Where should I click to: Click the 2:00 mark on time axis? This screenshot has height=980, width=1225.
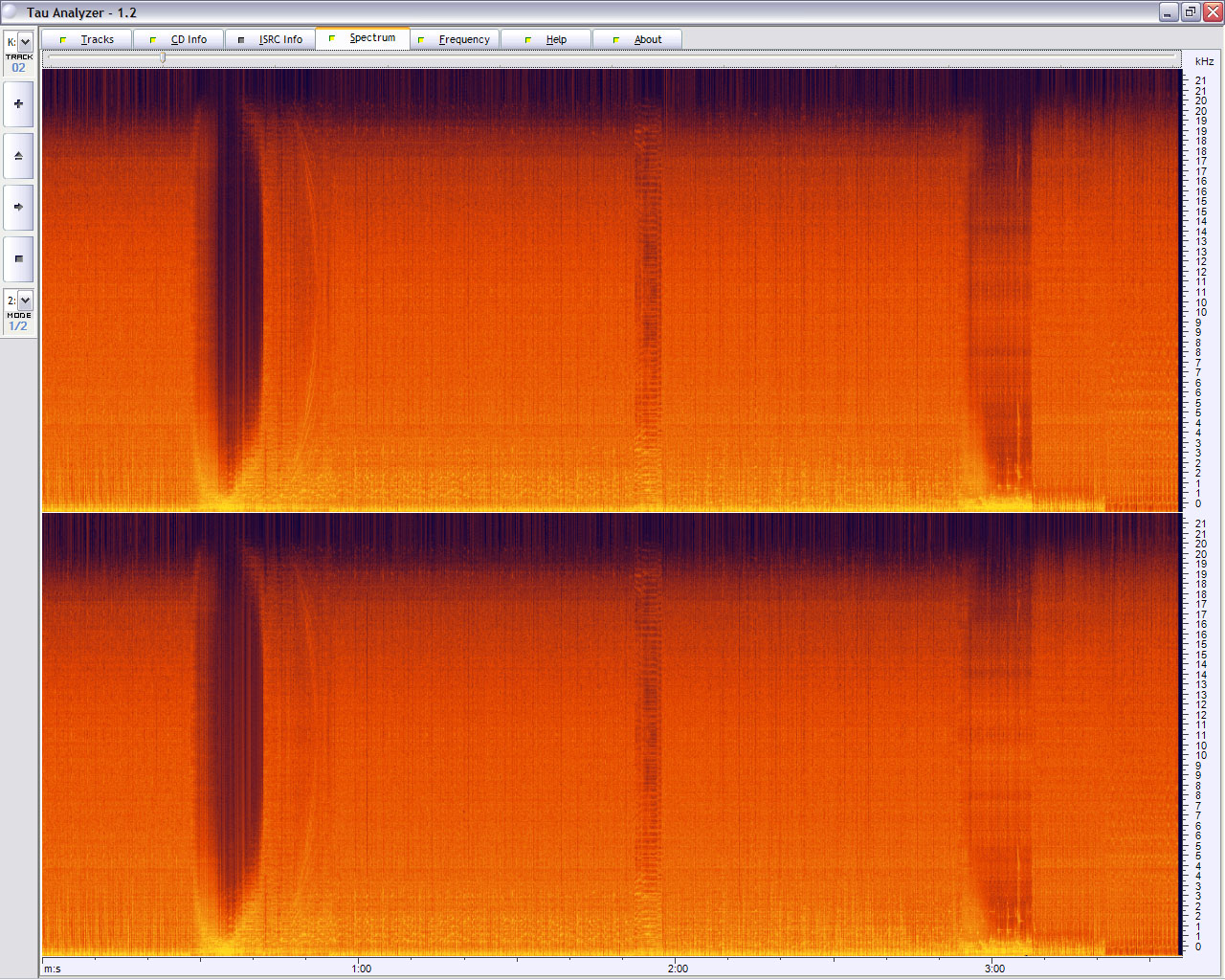(678, 969)
